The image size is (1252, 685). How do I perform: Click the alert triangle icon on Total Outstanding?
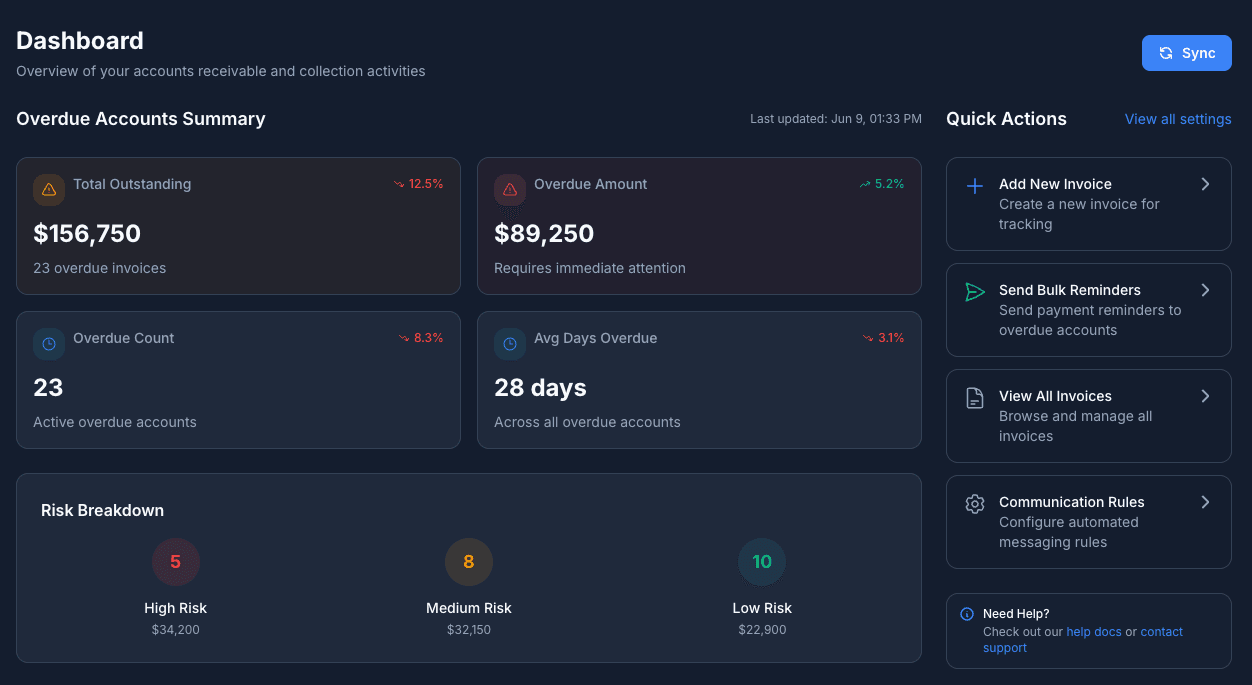[x=48, y=189]
